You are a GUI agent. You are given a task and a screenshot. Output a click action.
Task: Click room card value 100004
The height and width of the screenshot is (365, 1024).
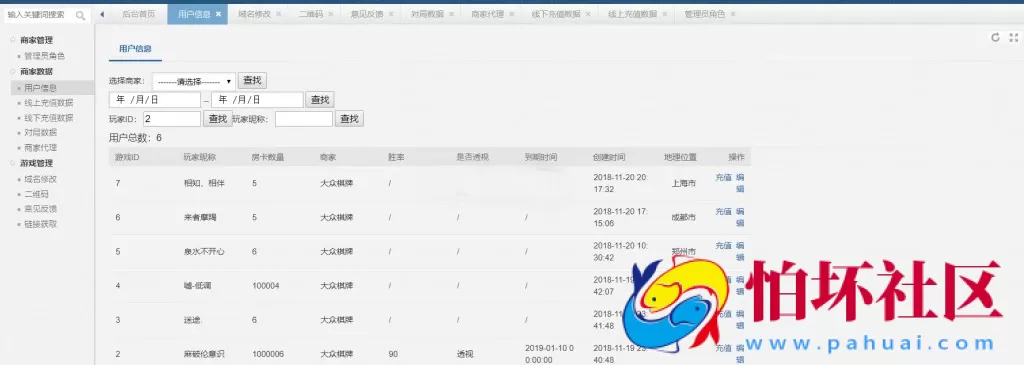point(266,285)
